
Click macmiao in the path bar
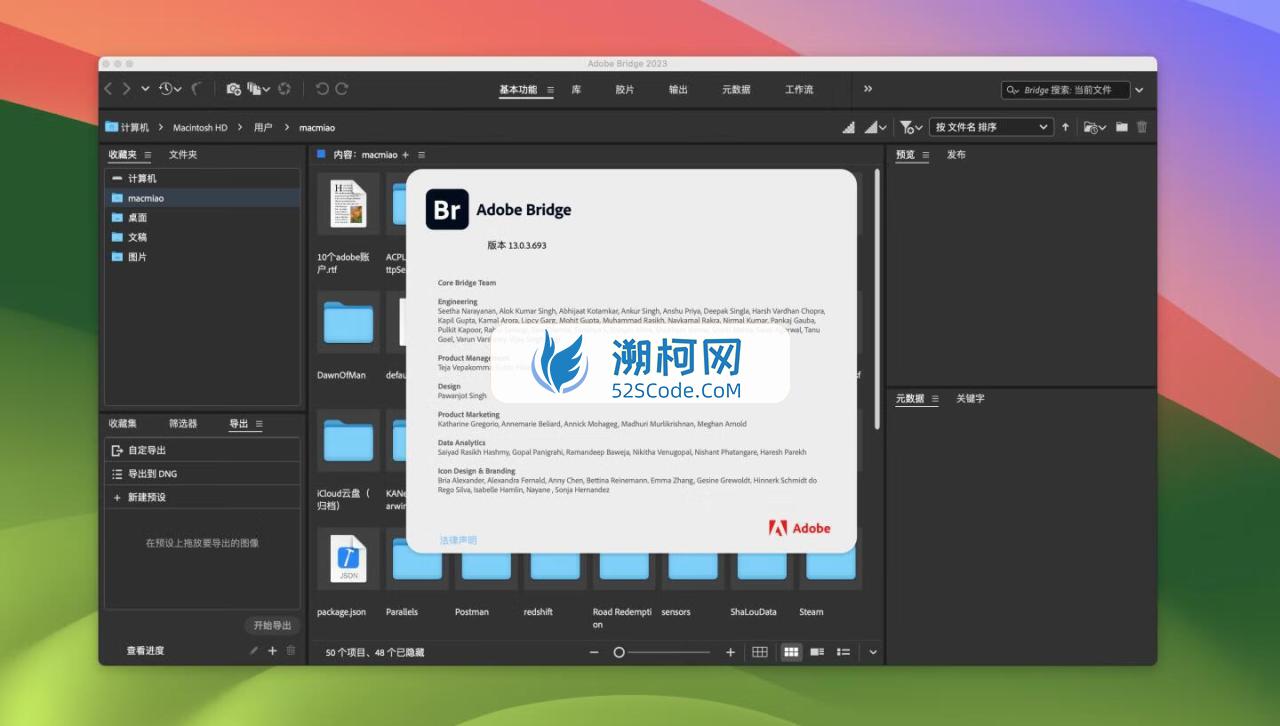tap(317, 127)
